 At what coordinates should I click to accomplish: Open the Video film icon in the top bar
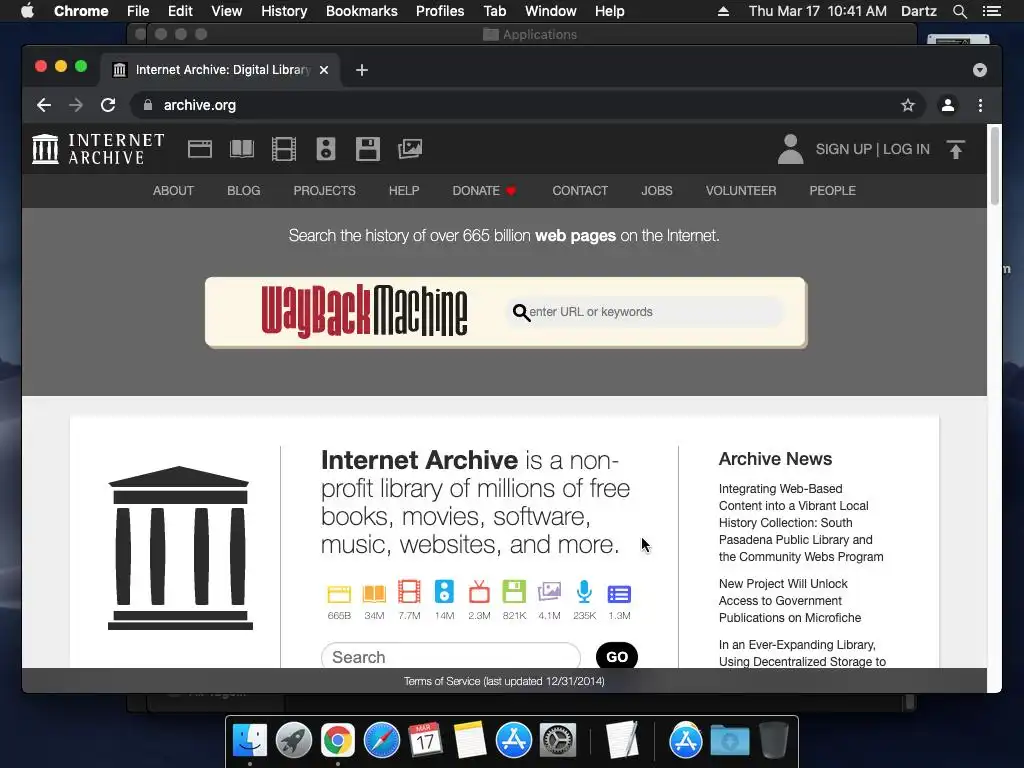283,149
